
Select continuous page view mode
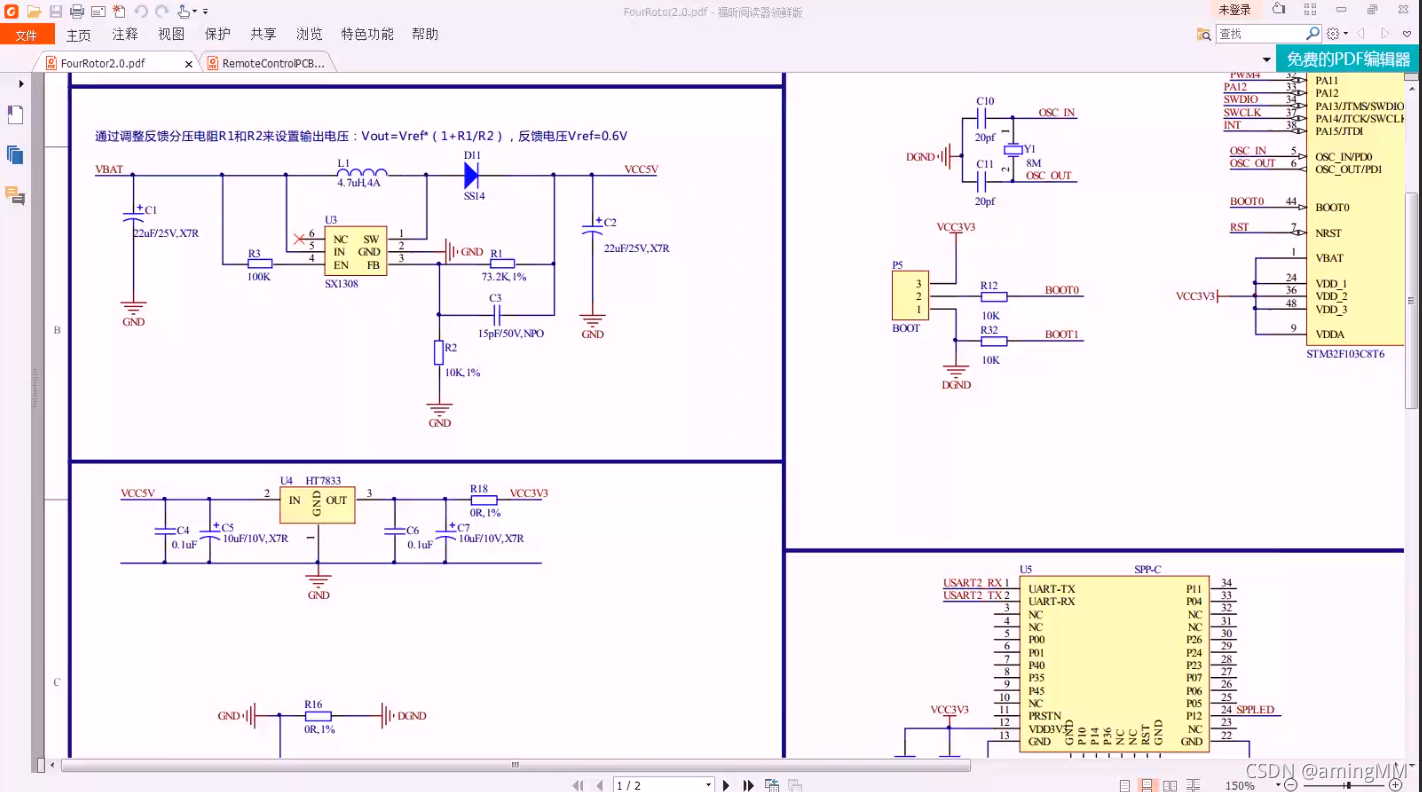(1147, 786)
